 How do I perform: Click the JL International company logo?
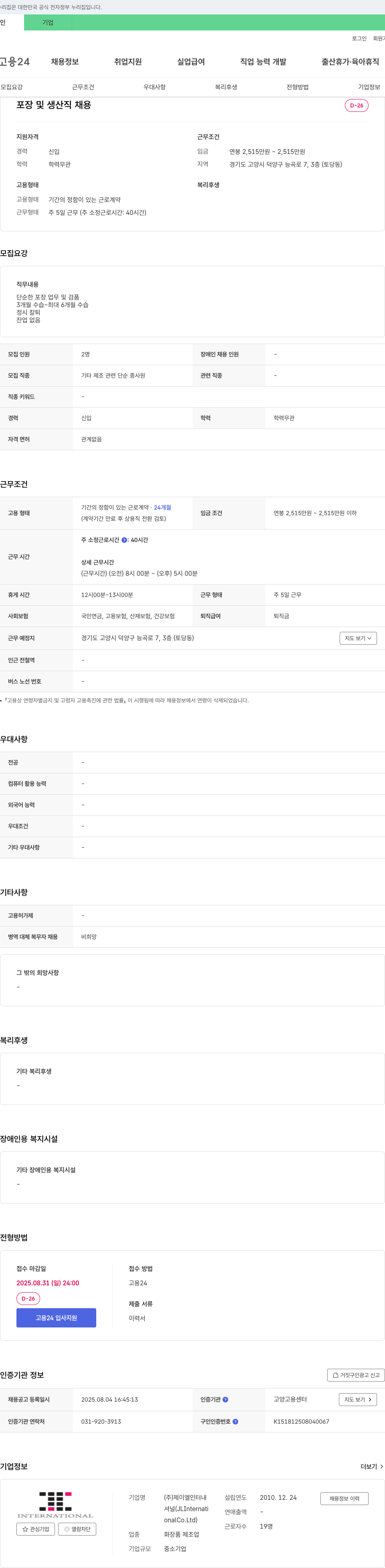pyautogui.click(x=55, y=1505)
